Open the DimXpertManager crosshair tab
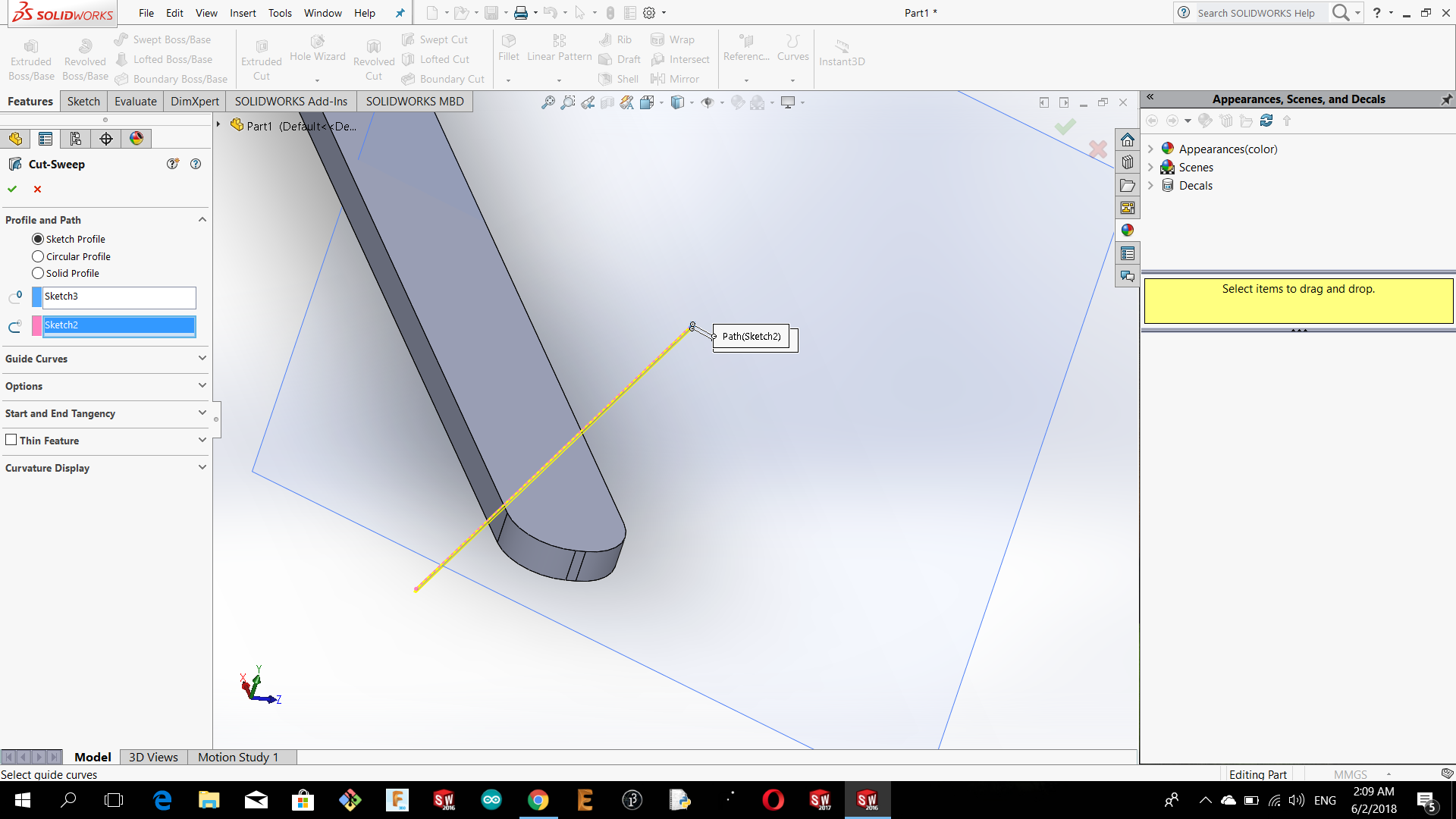This screenshot has width=1456, height=819. 106,139
